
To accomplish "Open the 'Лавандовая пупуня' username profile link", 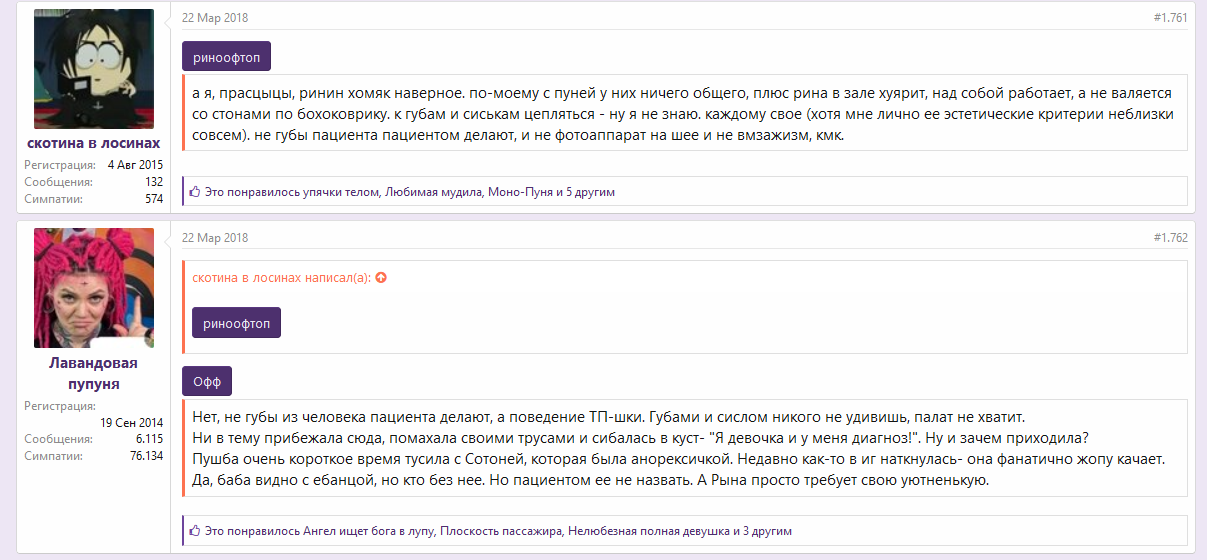I will tap(94, 373).
